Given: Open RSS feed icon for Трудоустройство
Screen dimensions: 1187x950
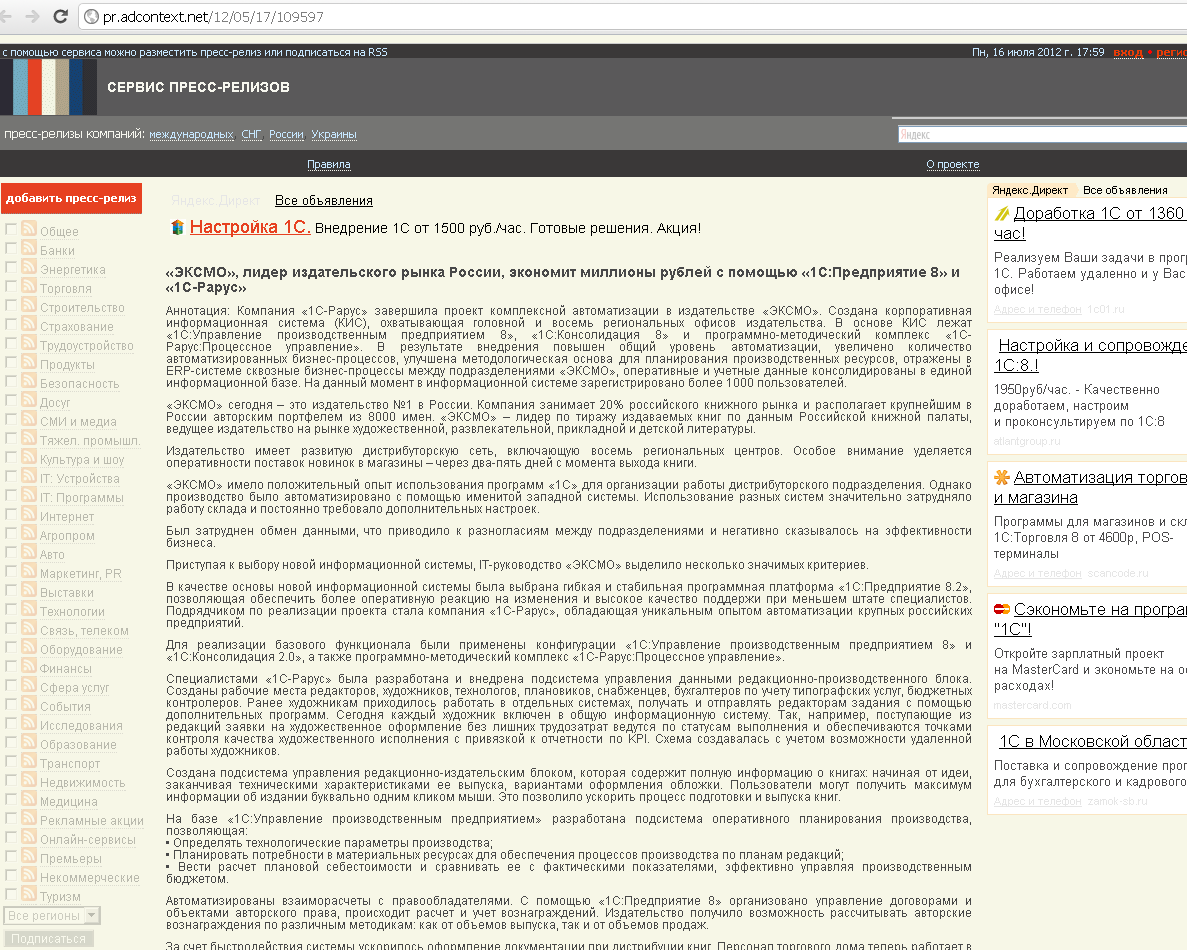Looking at the screenshot, I should 29,342.
